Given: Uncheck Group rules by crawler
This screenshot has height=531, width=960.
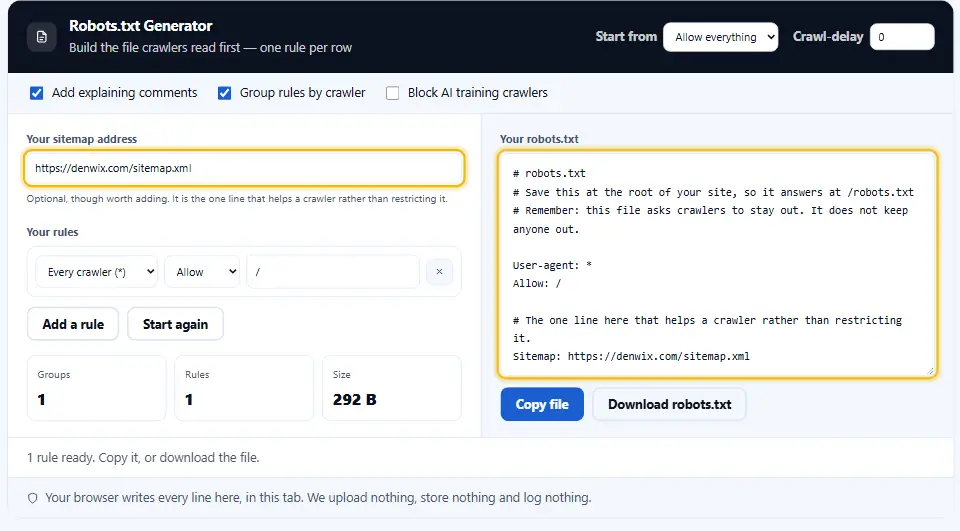Looking at the screenshot, I should tap(225, 93).
